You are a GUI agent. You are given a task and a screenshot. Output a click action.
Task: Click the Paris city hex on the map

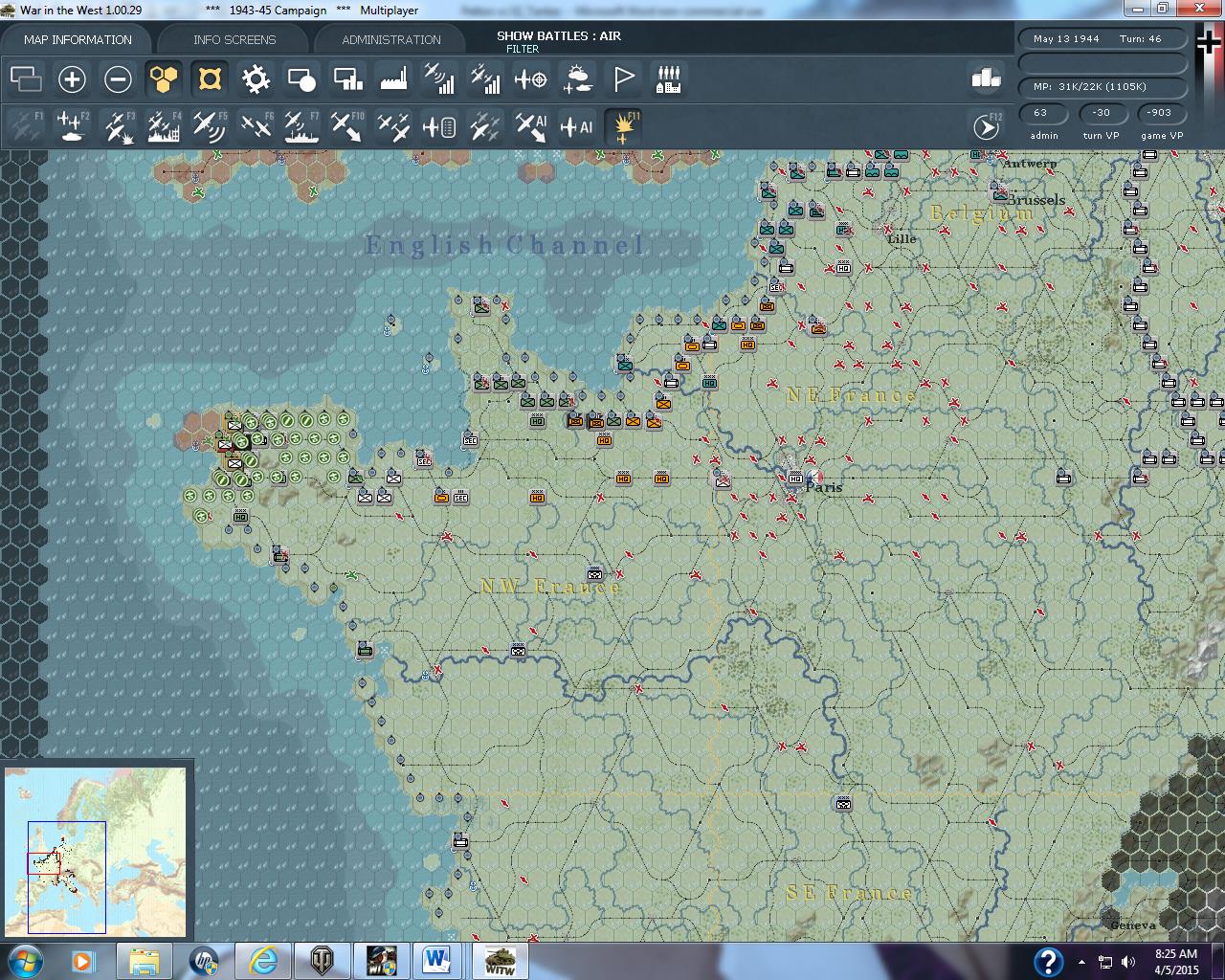(x=795, y=478)
